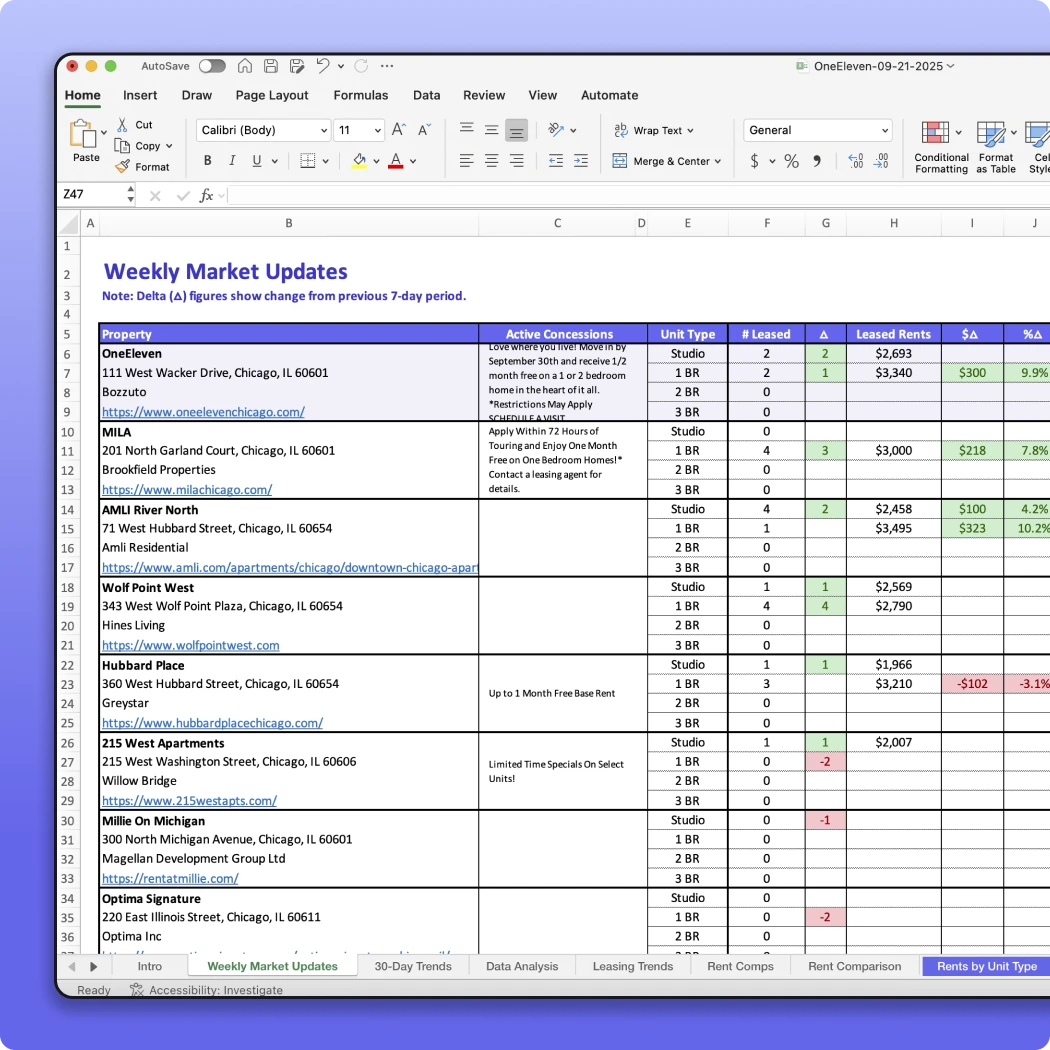Open the Undo history dropdown arrow

tap(341, 66)
